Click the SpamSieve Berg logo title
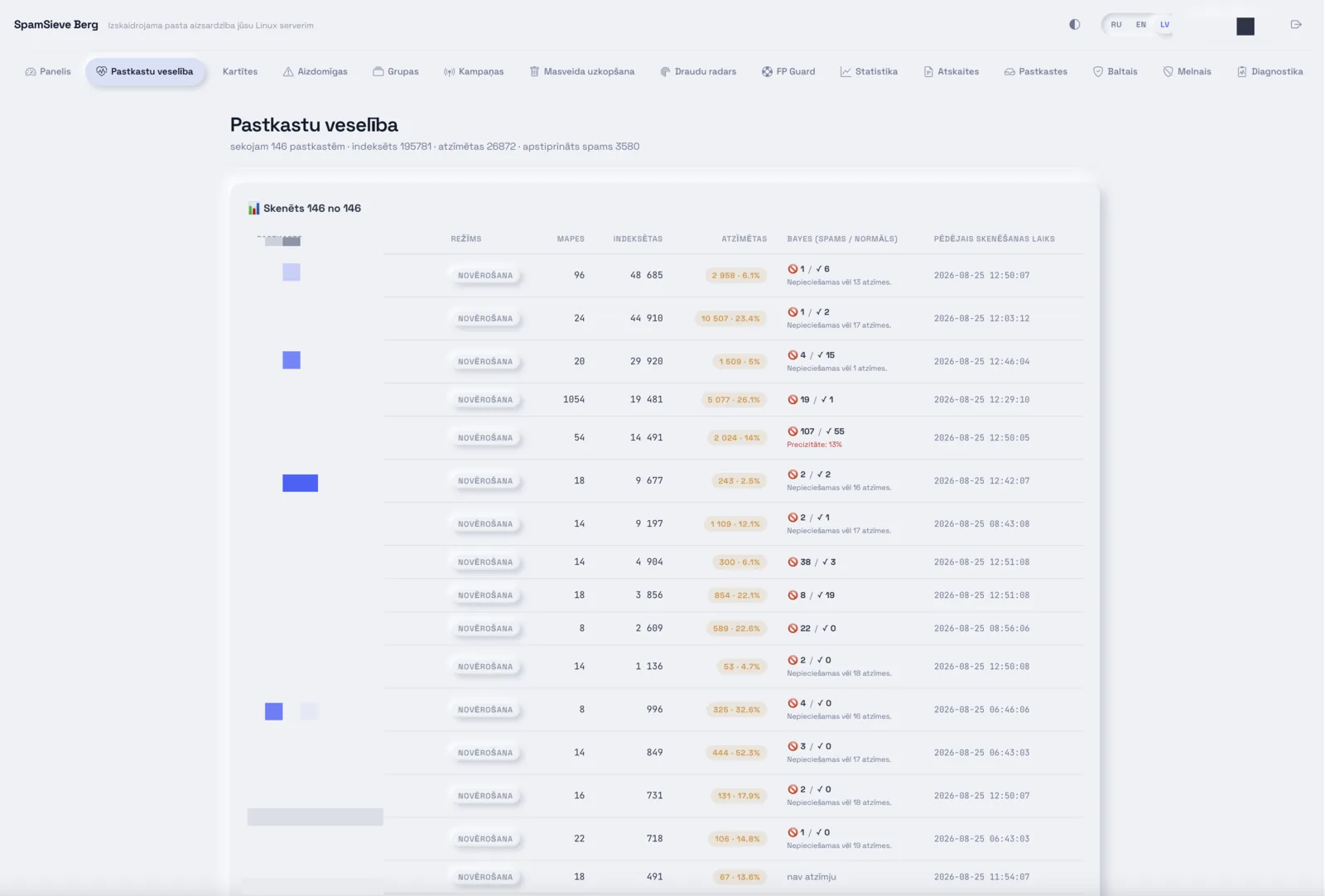This screenshot has height=896, width=1325. pyautogui.click(x=56, y=25)
